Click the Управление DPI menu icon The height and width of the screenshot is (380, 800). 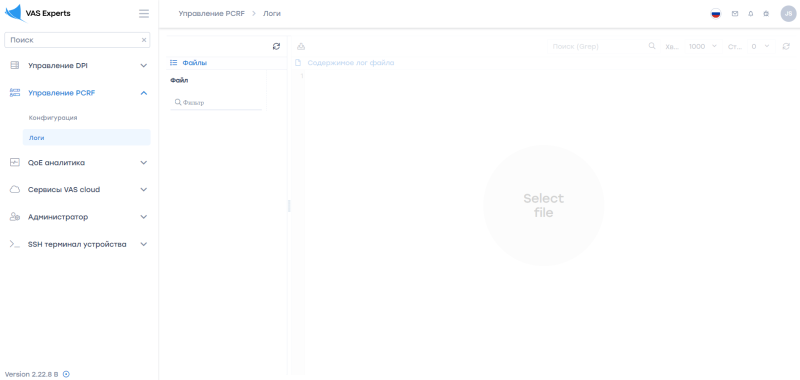tap(15, 65)
